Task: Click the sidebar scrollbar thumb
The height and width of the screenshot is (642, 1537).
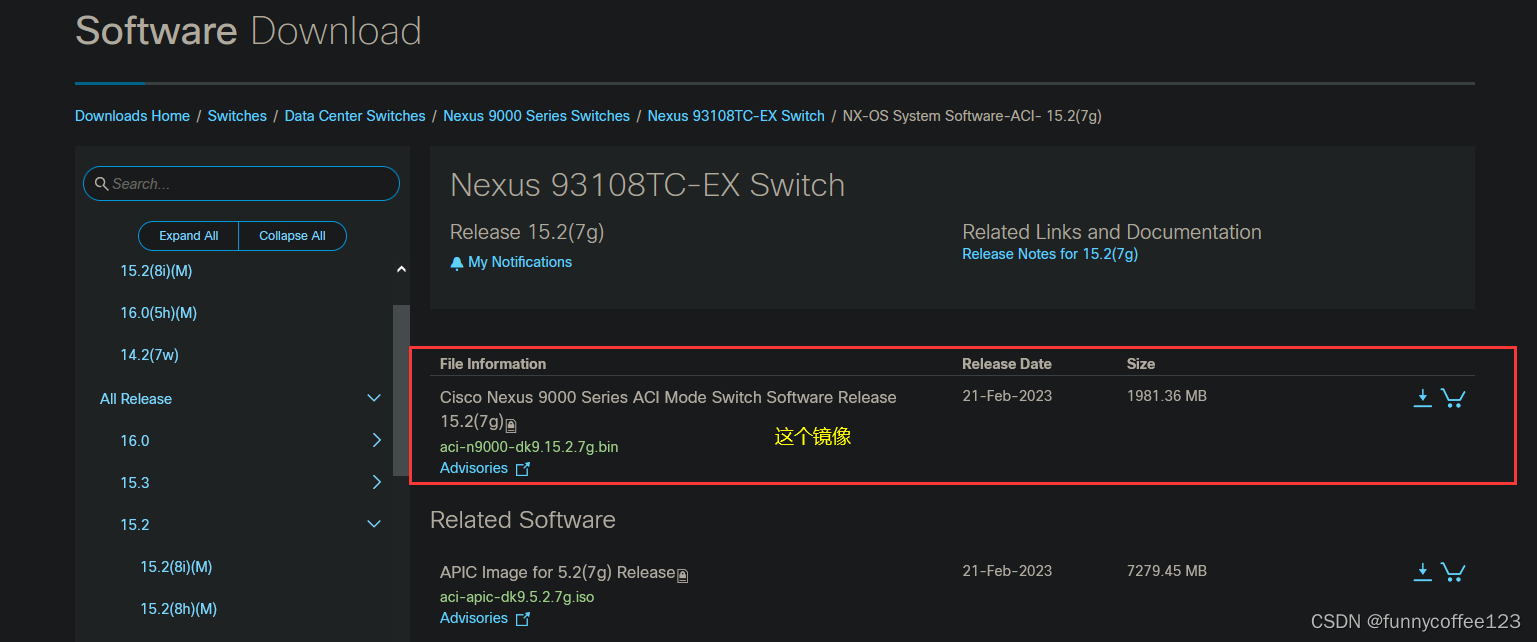Action: pos(401,390)
